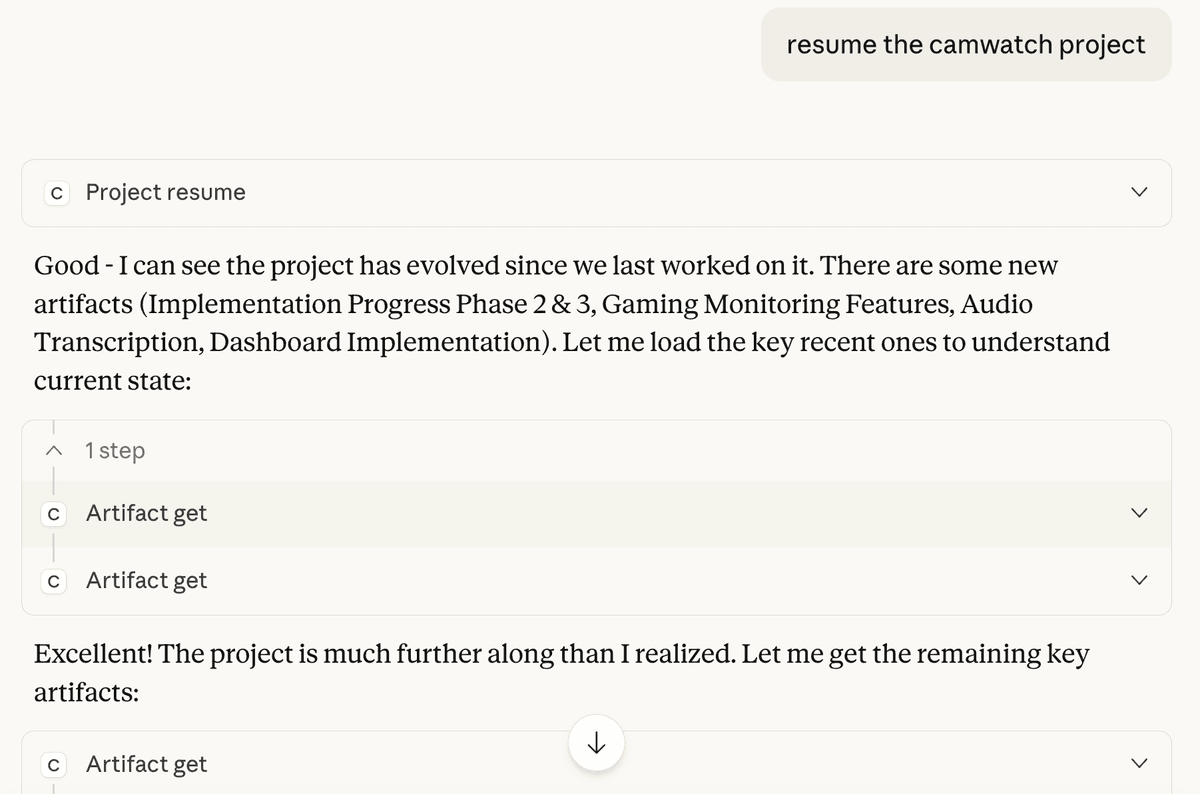Click the 1 step label
The width and height of the screenshot is (1200, 794).
[115, 450]
